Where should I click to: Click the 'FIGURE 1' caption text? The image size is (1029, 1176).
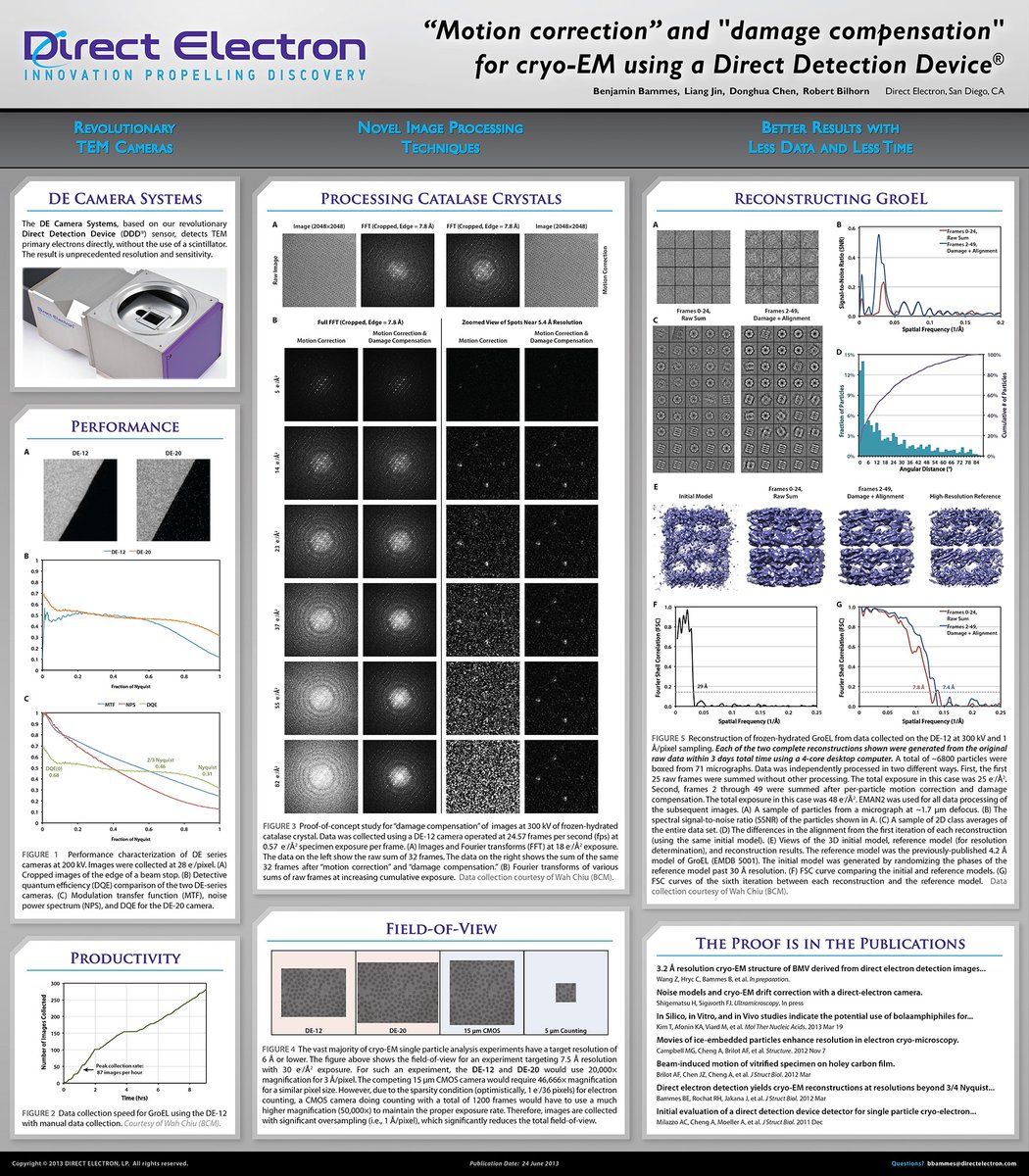click(124, 881)
